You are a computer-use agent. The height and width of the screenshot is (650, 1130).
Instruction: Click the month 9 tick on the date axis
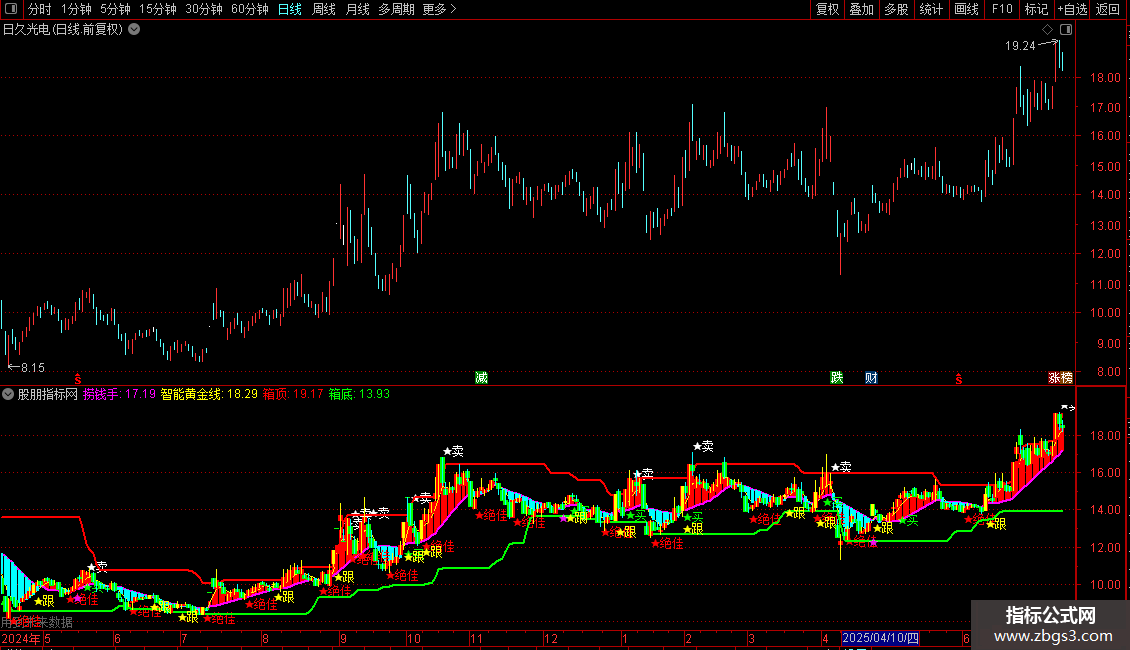click(x=343, y=638)
